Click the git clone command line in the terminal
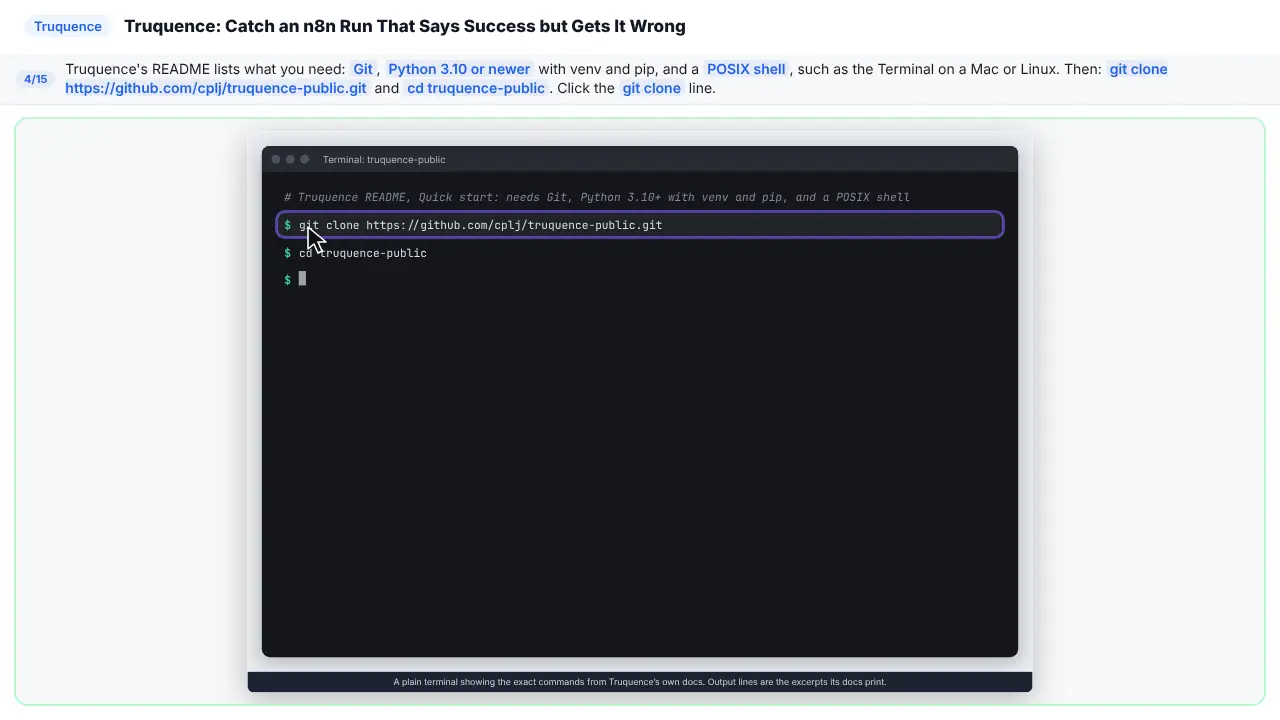Image resolution: width=1280 pixels, height=720 pixels. (640, 225)
